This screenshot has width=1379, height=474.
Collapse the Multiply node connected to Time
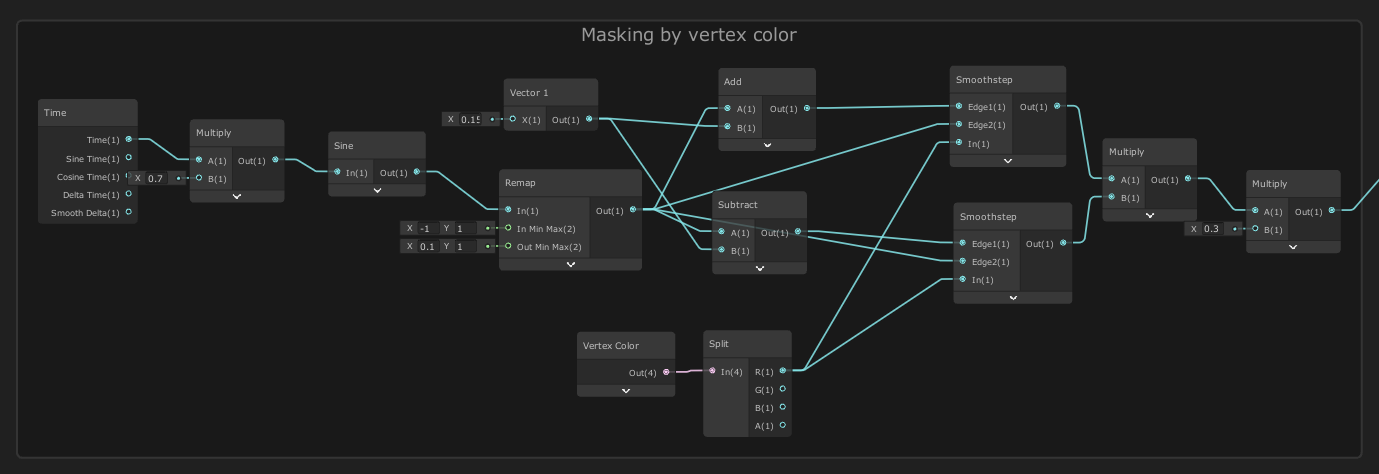pos(237,196)
